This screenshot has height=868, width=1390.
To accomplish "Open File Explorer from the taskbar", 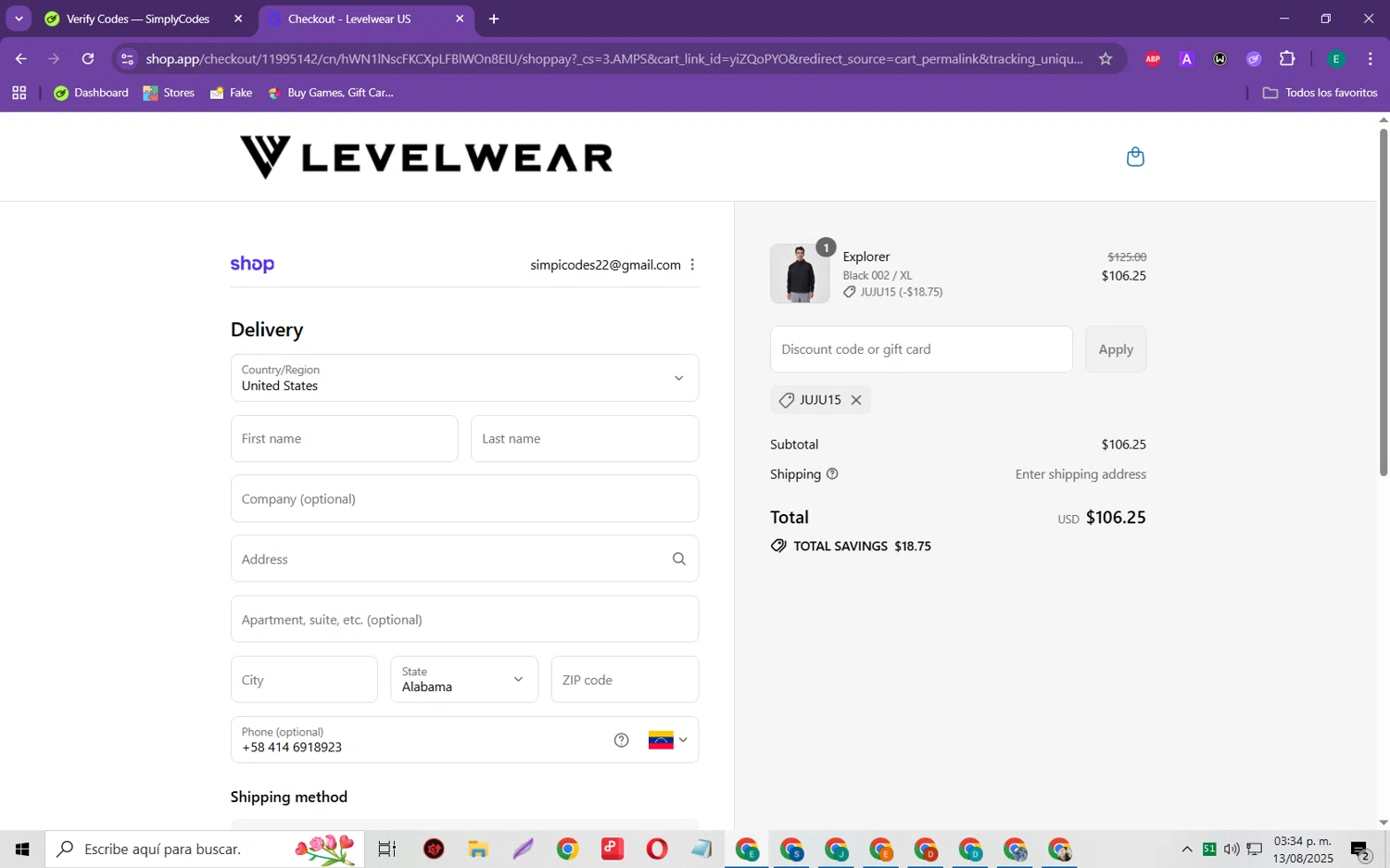I will (478, 849).
